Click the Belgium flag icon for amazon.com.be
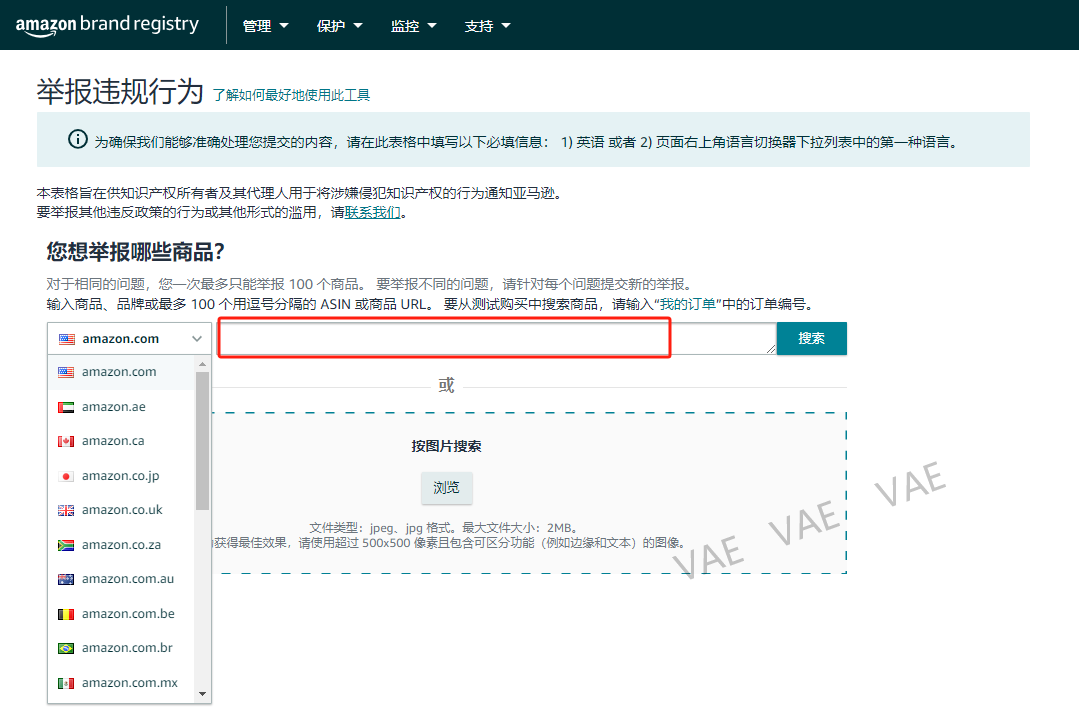 (x=66, y=613)
